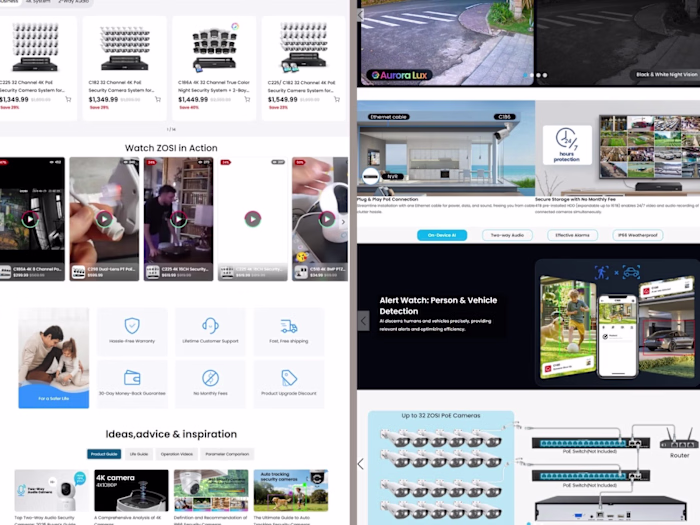
Task: Play the C298 Dual-Lens video
Action: point(104,219)
